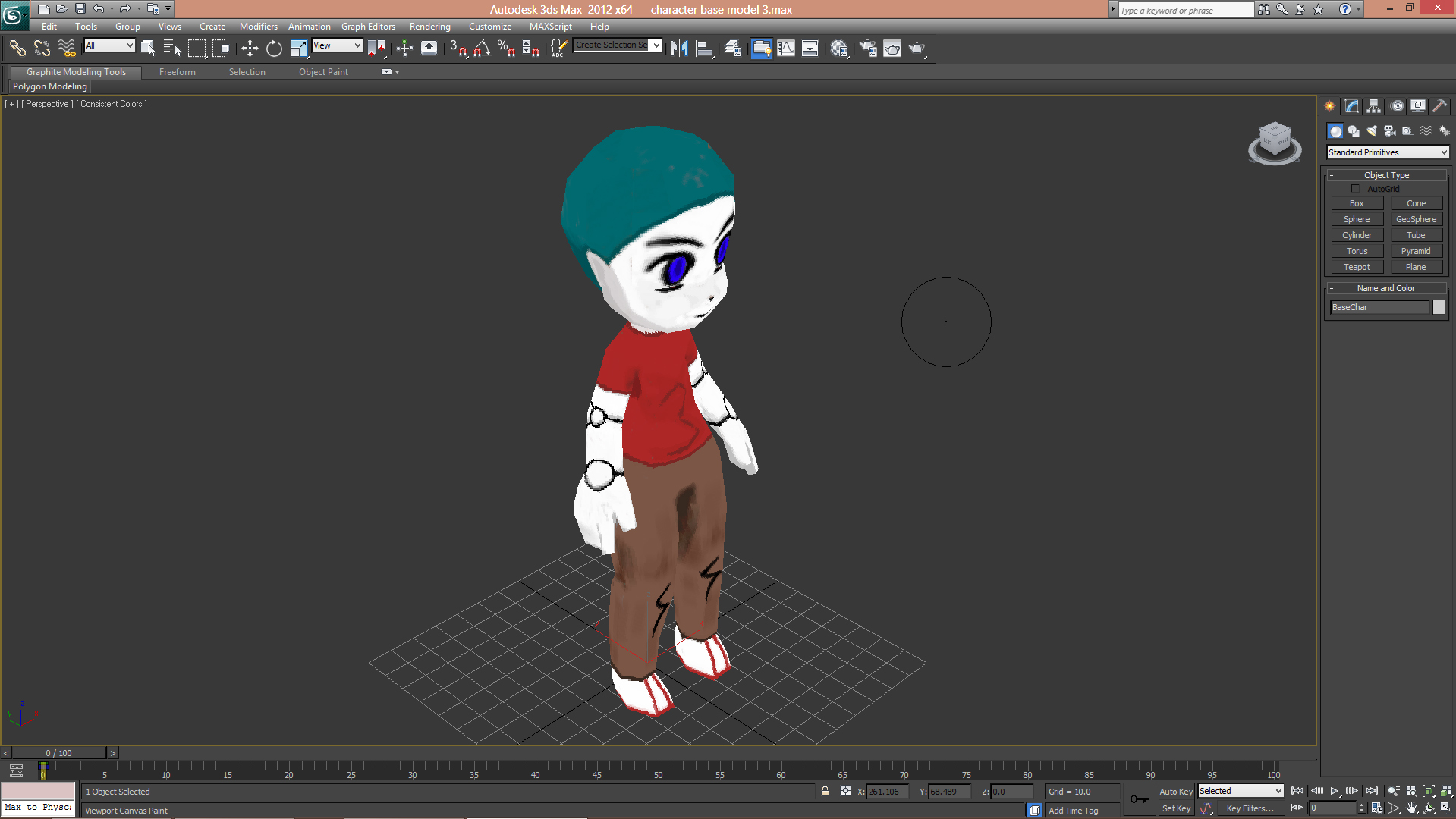Open Quick Access toolbar customize arrow
1456x819 pixels.
[x=168, y=9]
